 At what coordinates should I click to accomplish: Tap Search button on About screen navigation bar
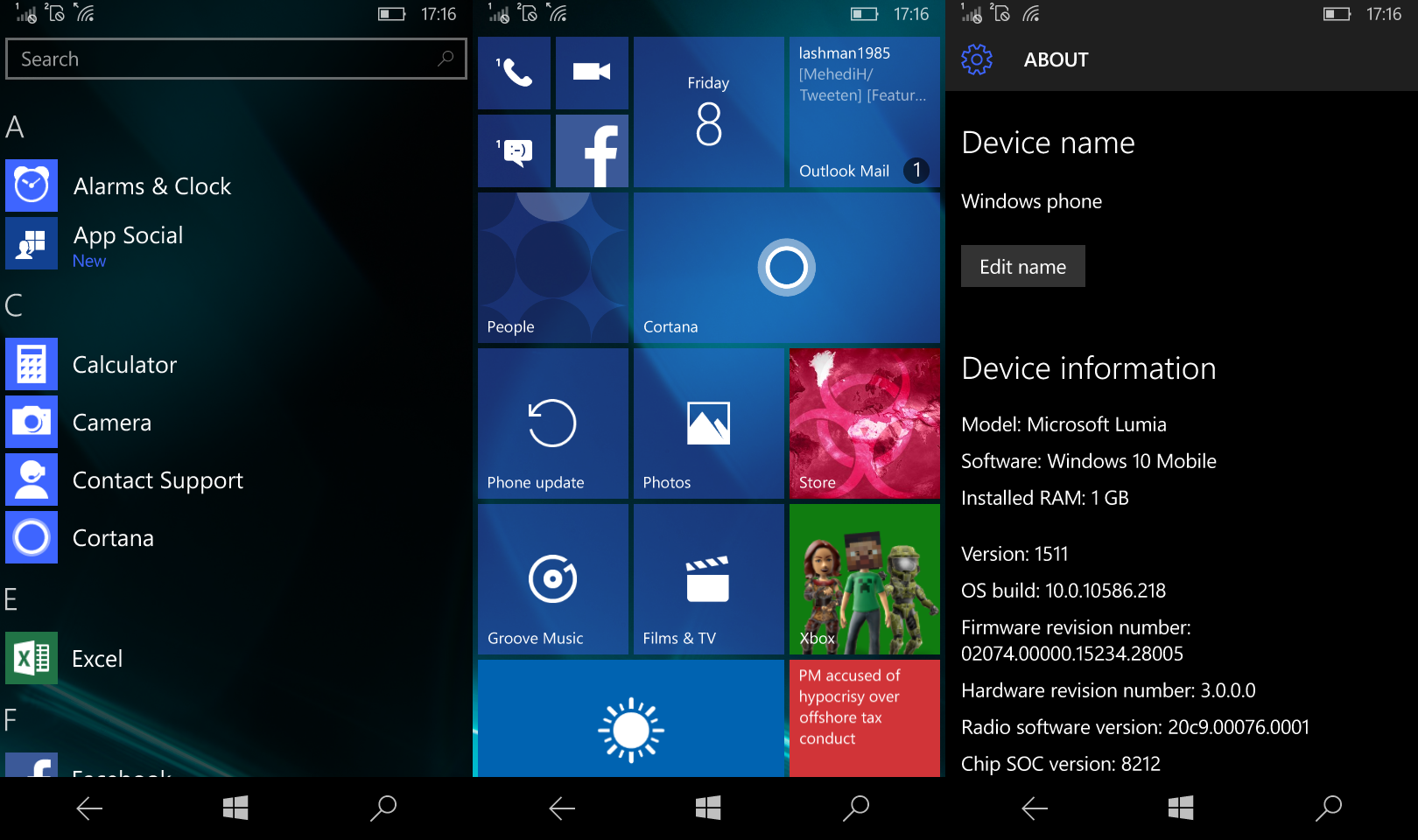click(1329, 808)
